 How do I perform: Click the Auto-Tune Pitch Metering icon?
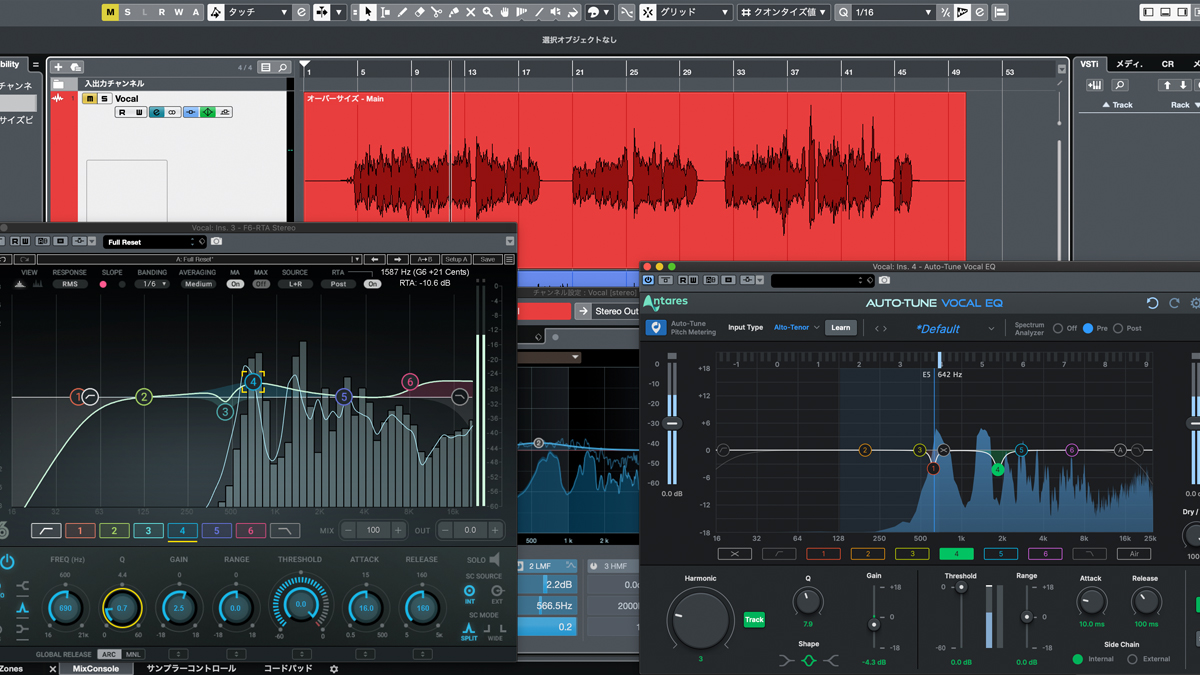click(x=656, y=327)
